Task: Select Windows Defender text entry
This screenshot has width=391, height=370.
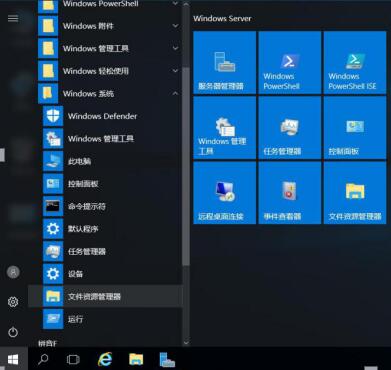Action: tap(102, 116)
